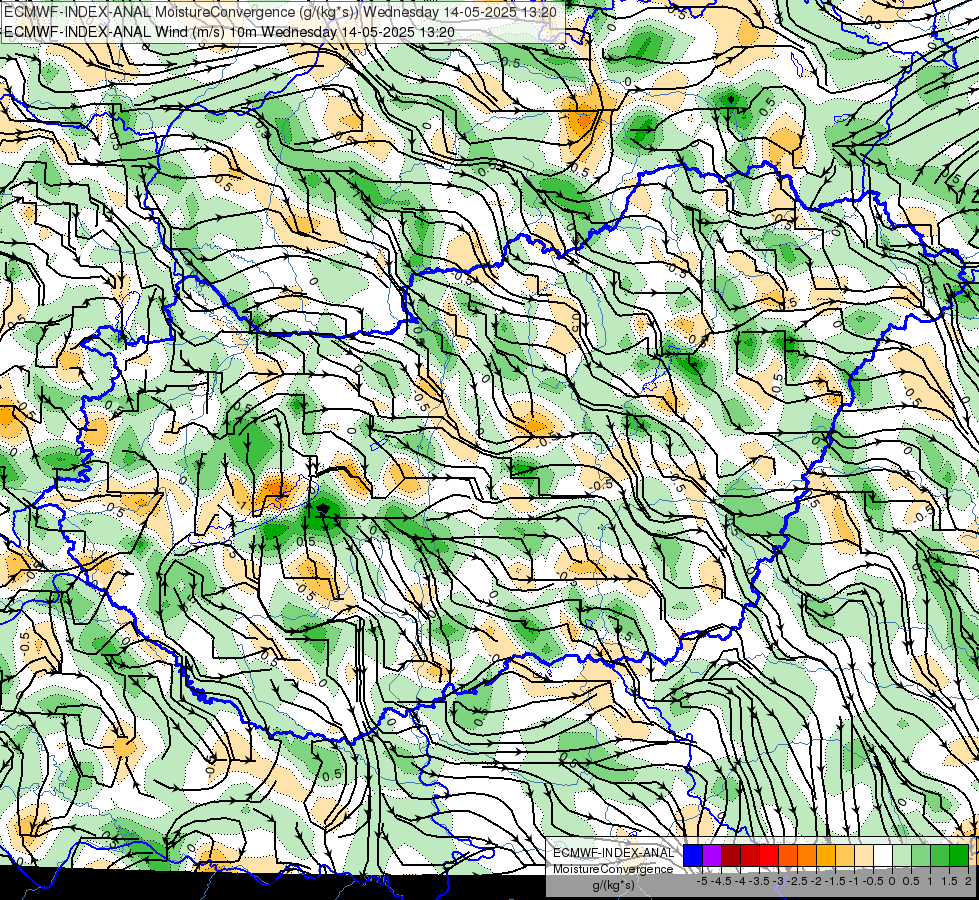Select the legend swatch between -2 and -1.5
This screenshot has height=900, width=979.
(x=826, y=855)
